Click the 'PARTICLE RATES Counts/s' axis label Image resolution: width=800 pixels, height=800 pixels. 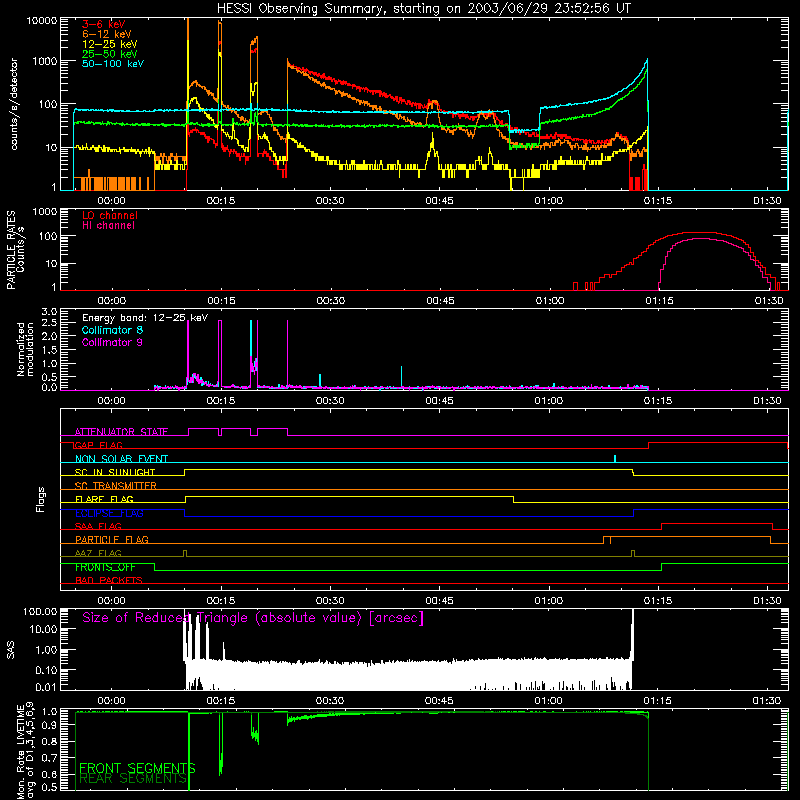point(15,250)
